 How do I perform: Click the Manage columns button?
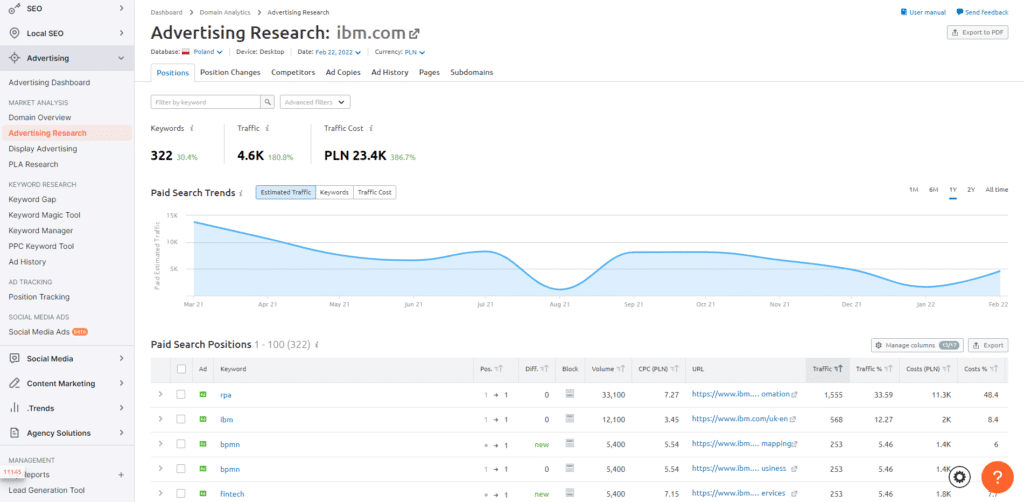pyautogui.click(x=918, y=345)
